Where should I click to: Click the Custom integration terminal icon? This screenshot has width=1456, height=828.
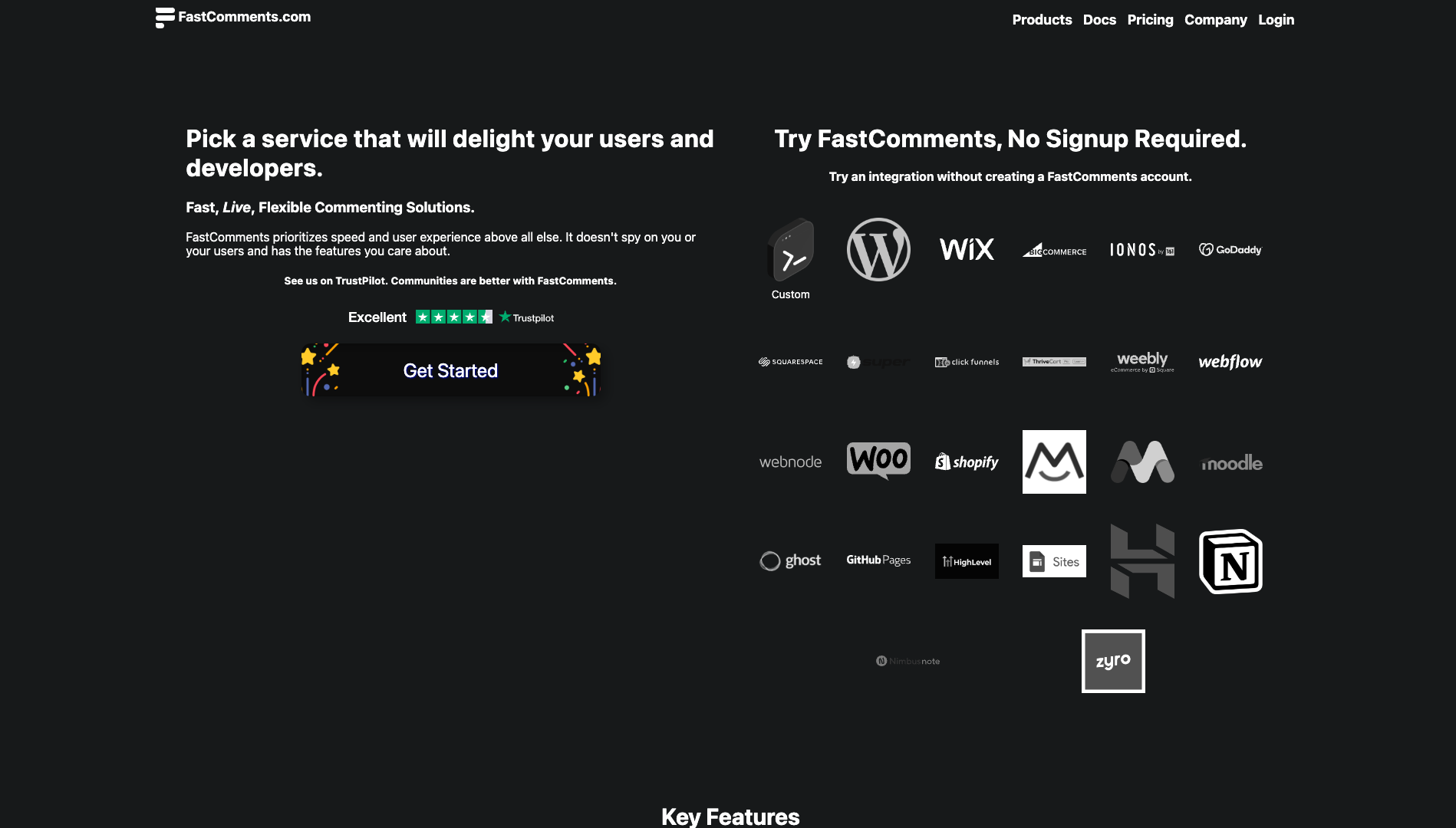click(791, 251)
